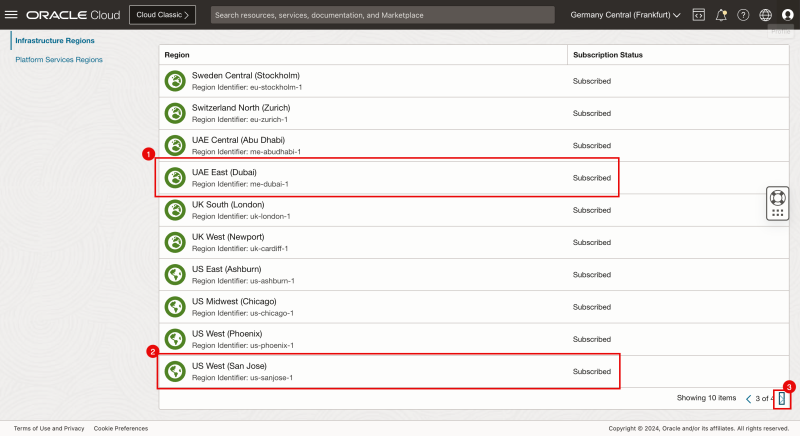The image size is (800, 436).
Task: Click the Subscription Status column header
Action: (x=608, y=55)
